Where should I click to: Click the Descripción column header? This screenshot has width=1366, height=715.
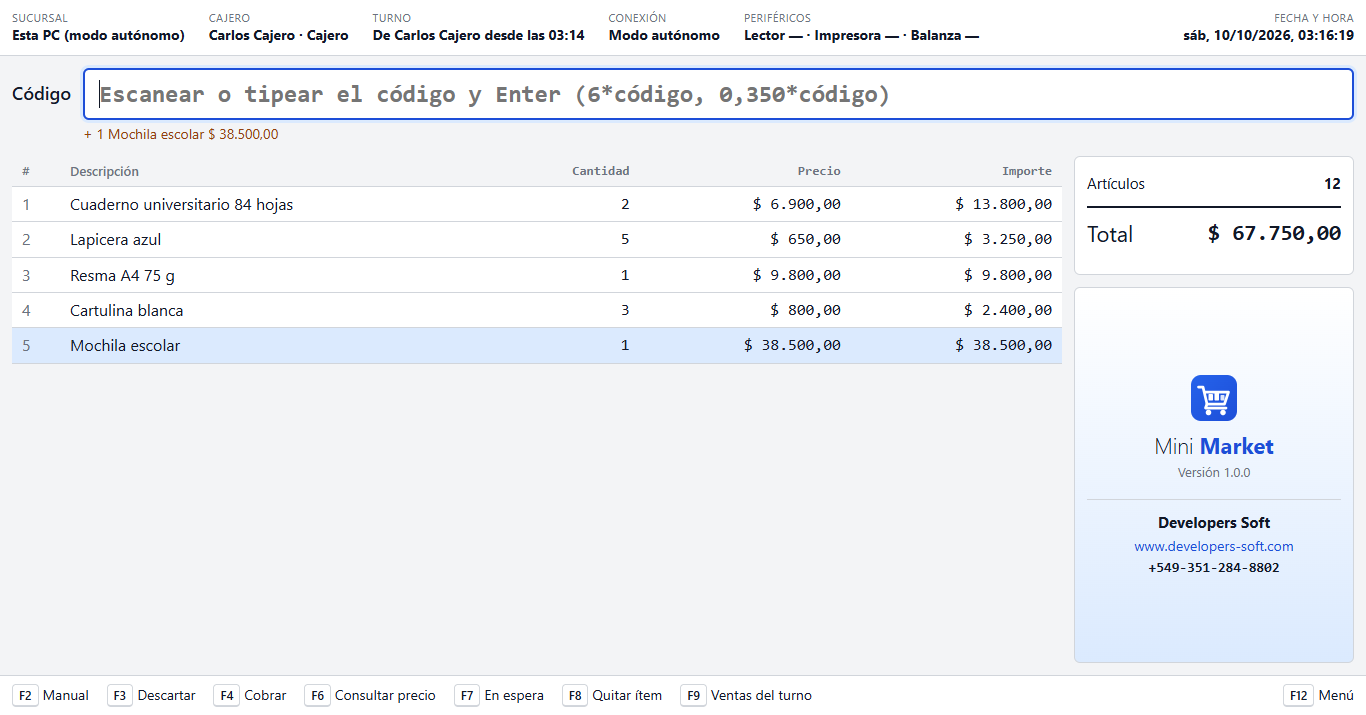point(105,171)
